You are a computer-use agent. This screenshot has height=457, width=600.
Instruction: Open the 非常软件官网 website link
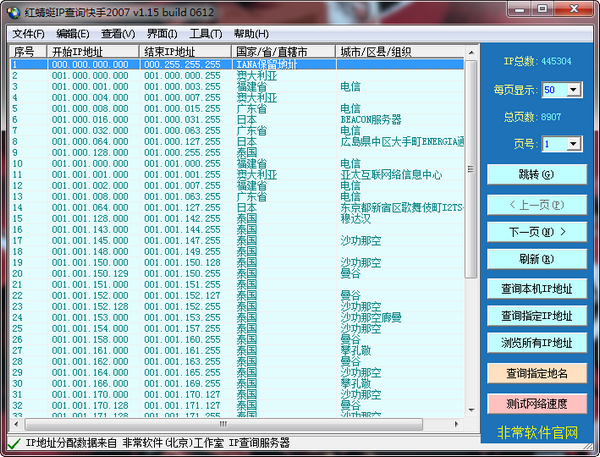(537, 433)
